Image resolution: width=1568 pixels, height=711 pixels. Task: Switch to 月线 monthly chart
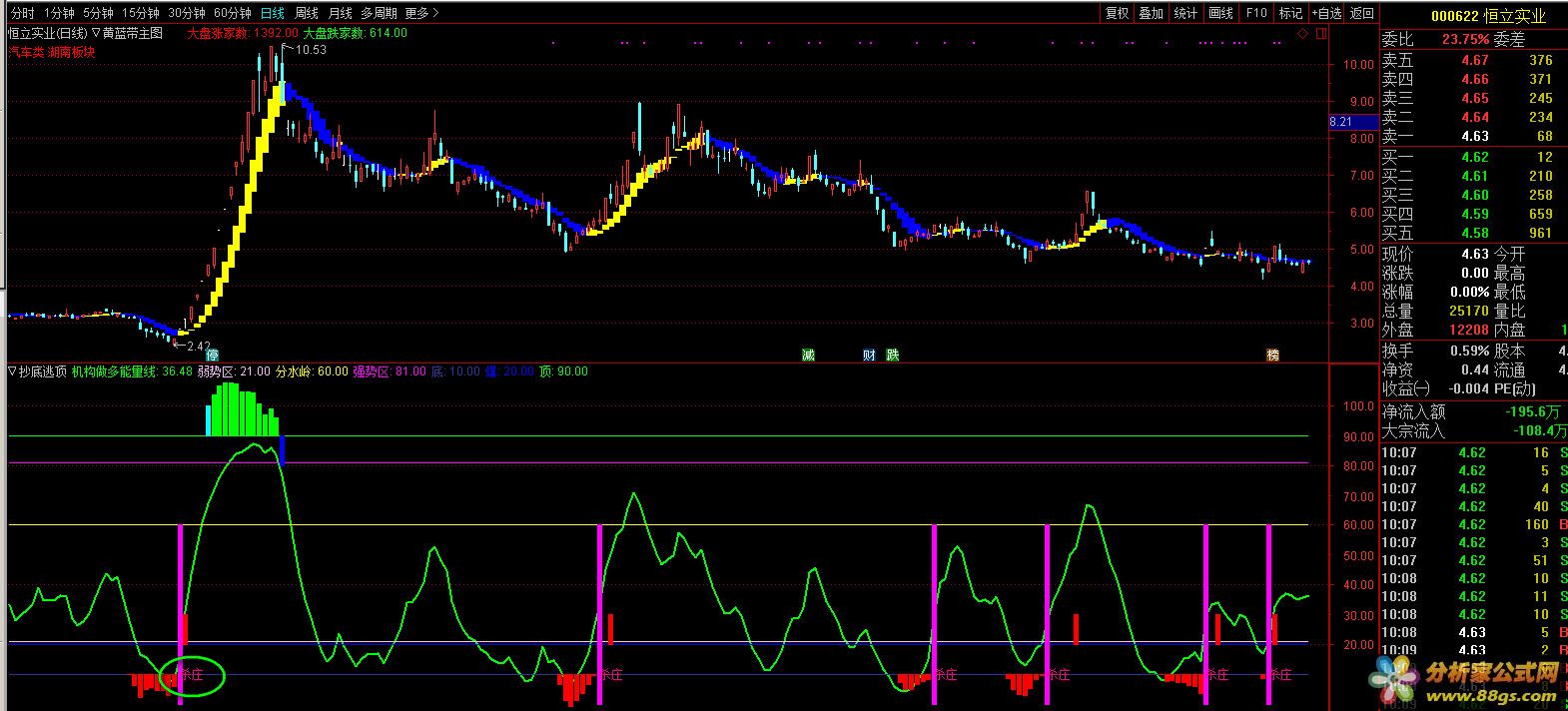pos(341,13)
